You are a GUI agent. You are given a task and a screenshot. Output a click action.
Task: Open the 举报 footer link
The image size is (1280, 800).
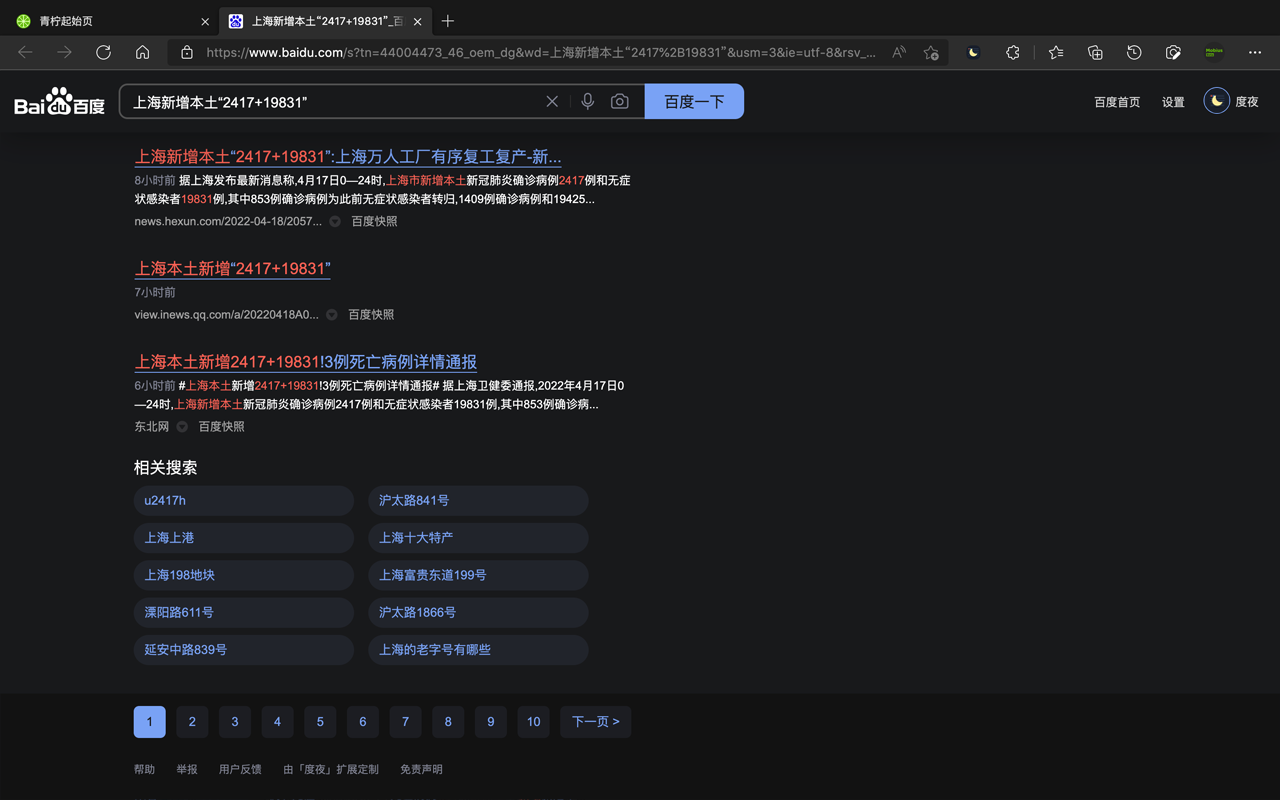coord(187,769)
